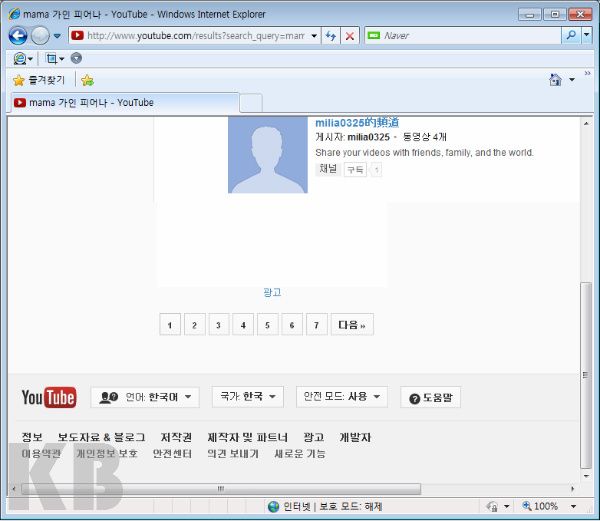
Task: Open the 안전센터 footer link
Action: point(172,454)
